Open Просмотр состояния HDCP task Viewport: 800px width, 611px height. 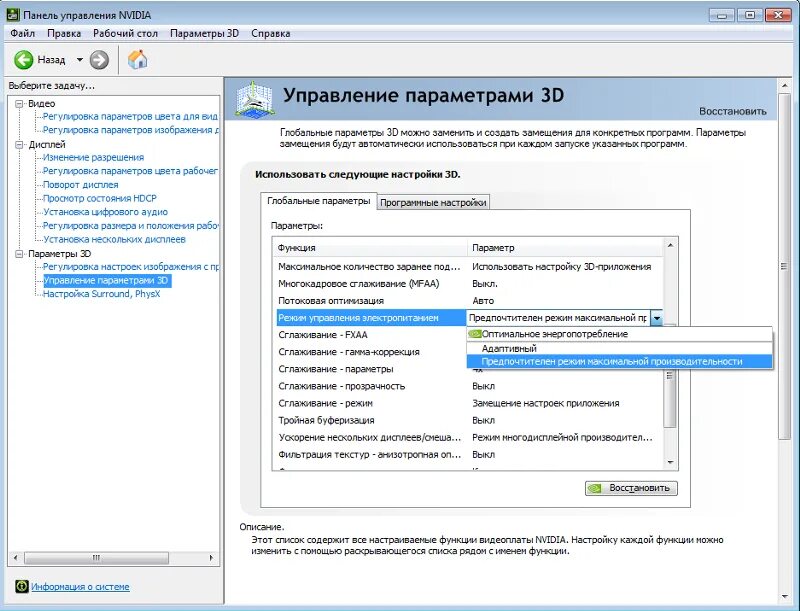(99, 198)
